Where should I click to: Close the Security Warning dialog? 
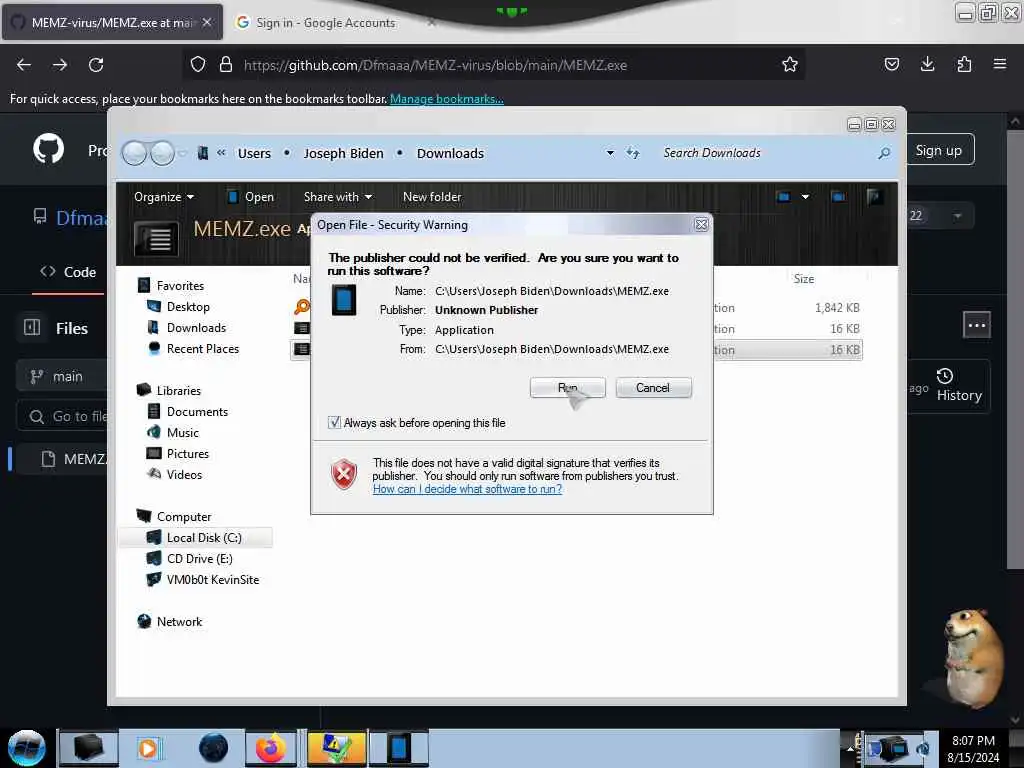pos(701,225)
